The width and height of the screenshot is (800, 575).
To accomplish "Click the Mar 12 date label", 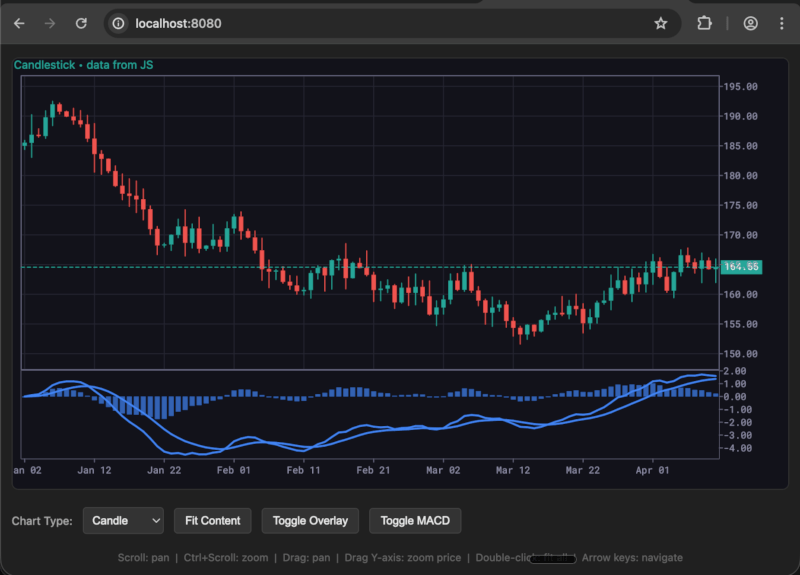I will (513, 470).
